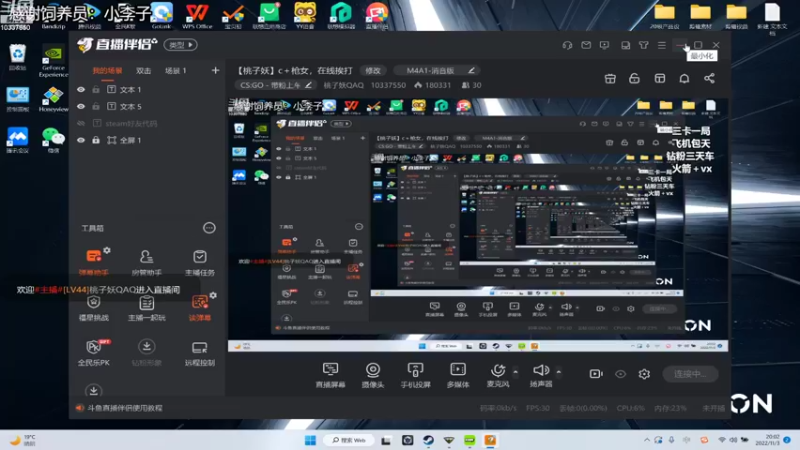Open the 主播任务 tool
800x450 pixels.
[x=199, y=263]
